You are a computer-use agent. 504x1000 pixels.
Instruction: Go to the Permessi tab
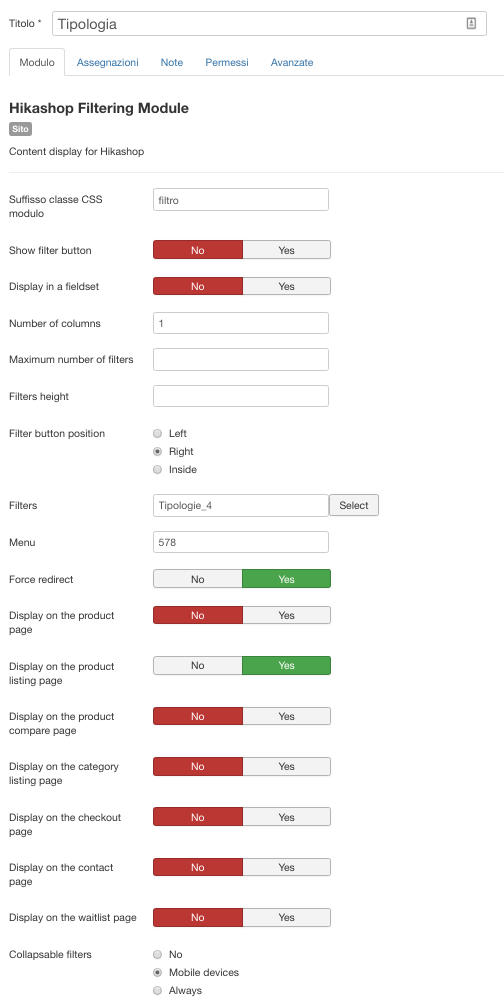(x=226, y=62)
